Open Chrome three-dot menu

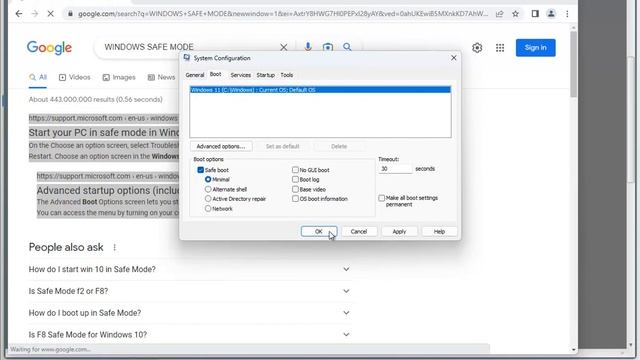coord(567,14)
